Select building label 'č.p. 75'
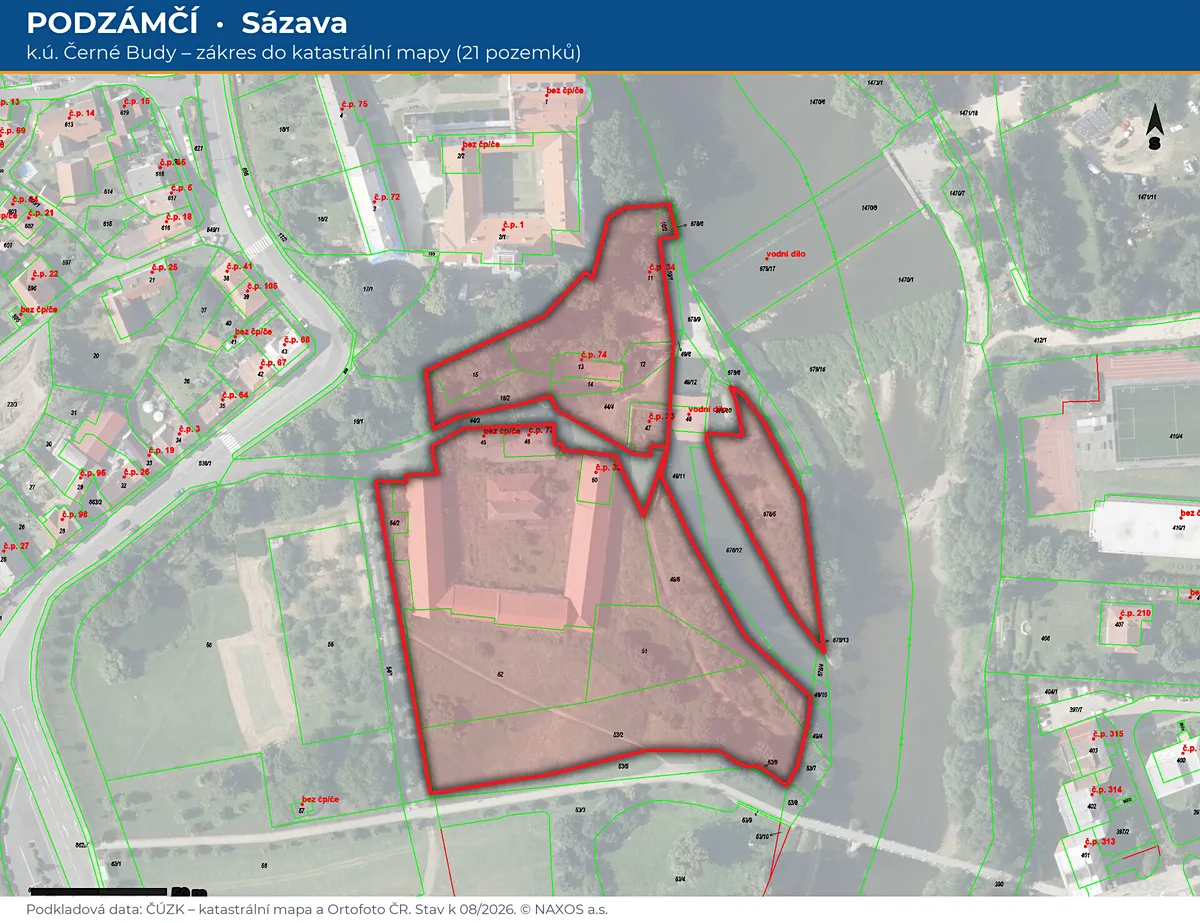1200x923 pixels. pyautogui.click(x=355, y=104)
